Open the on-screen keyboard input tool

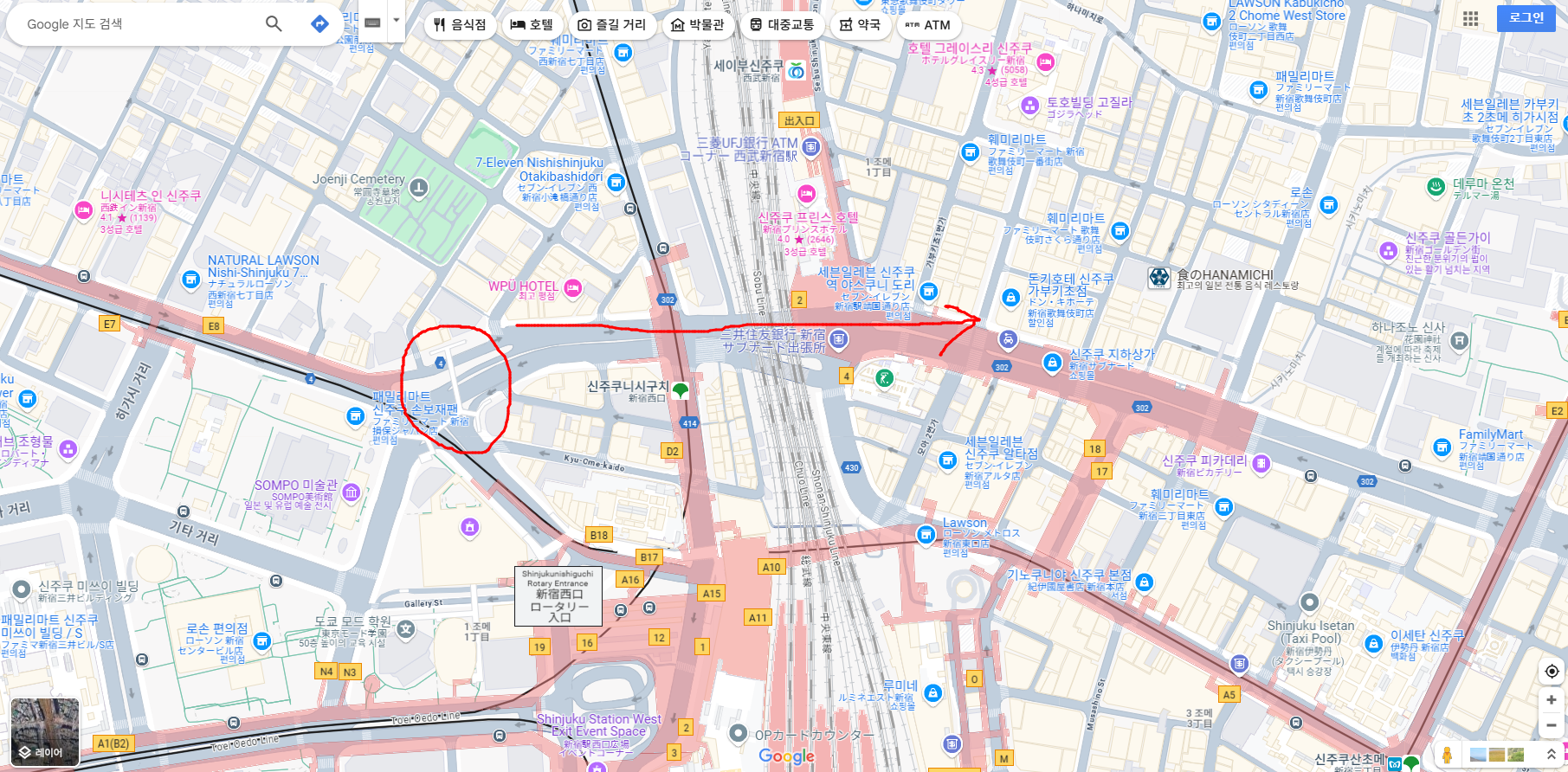click(373, 23)
